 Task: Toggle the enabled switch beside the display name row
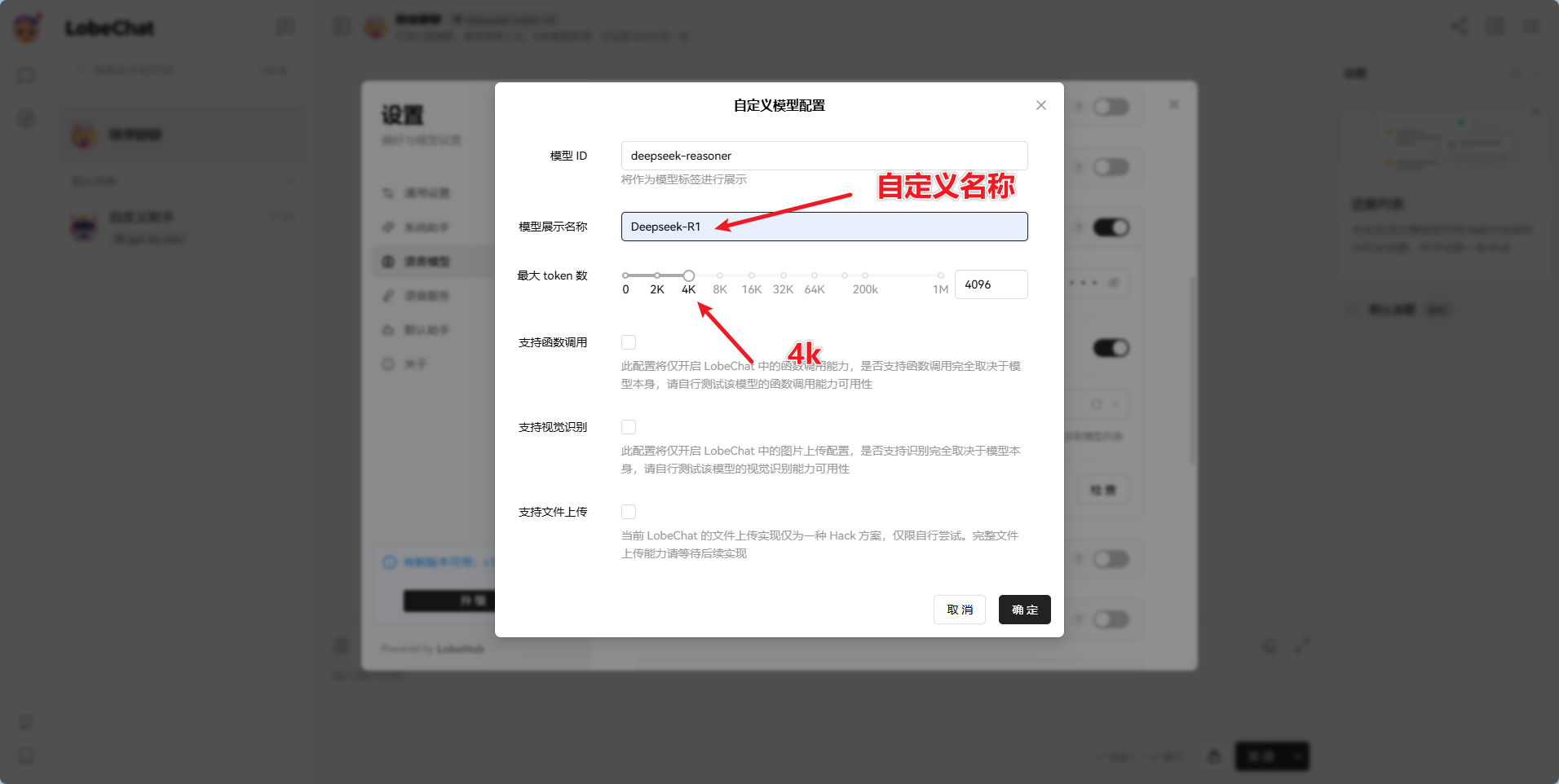(x=1111, y=227)
